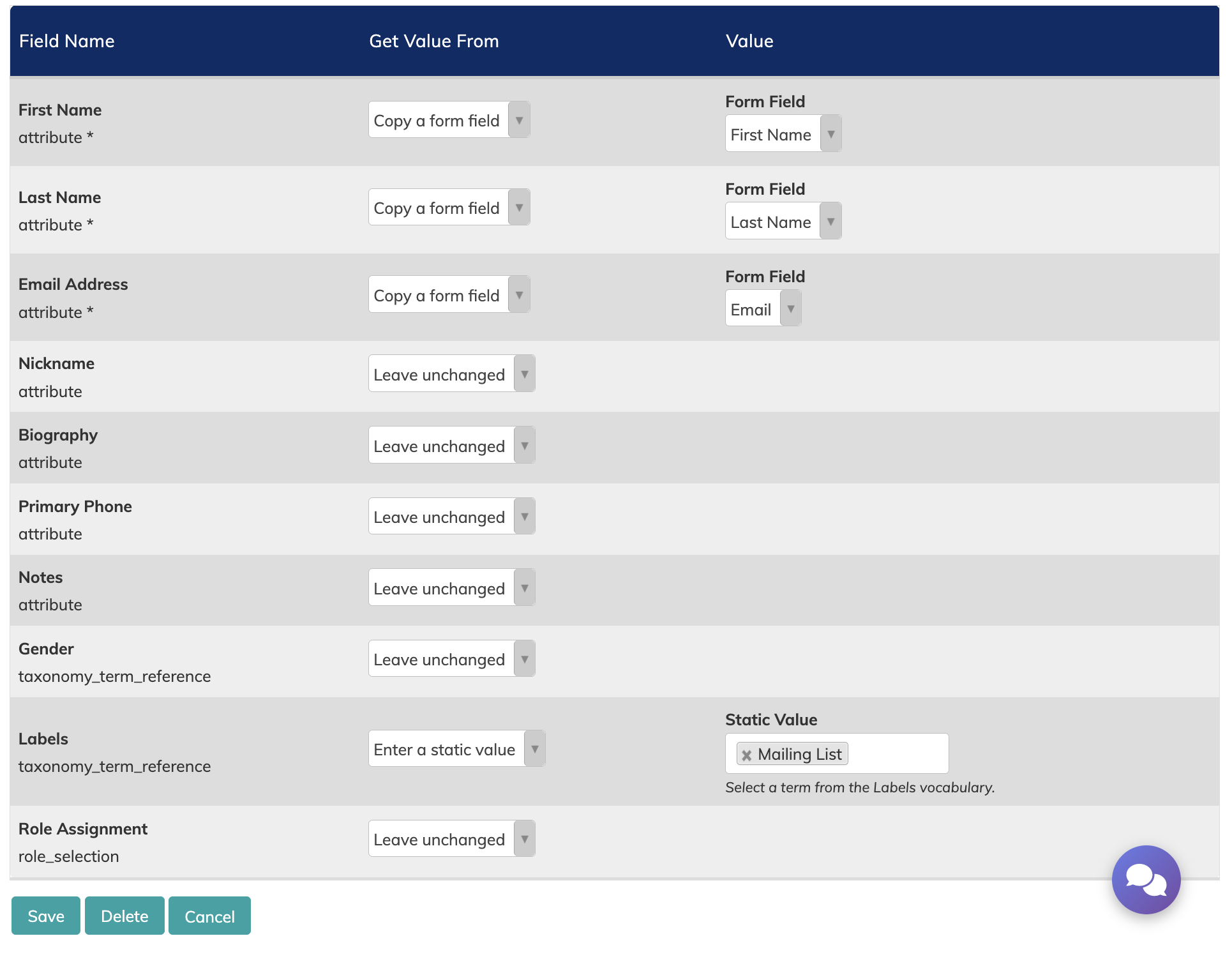
Task: Open Role Assignment 'Leave unchanged' dropdown
Action: pos(451,839)
